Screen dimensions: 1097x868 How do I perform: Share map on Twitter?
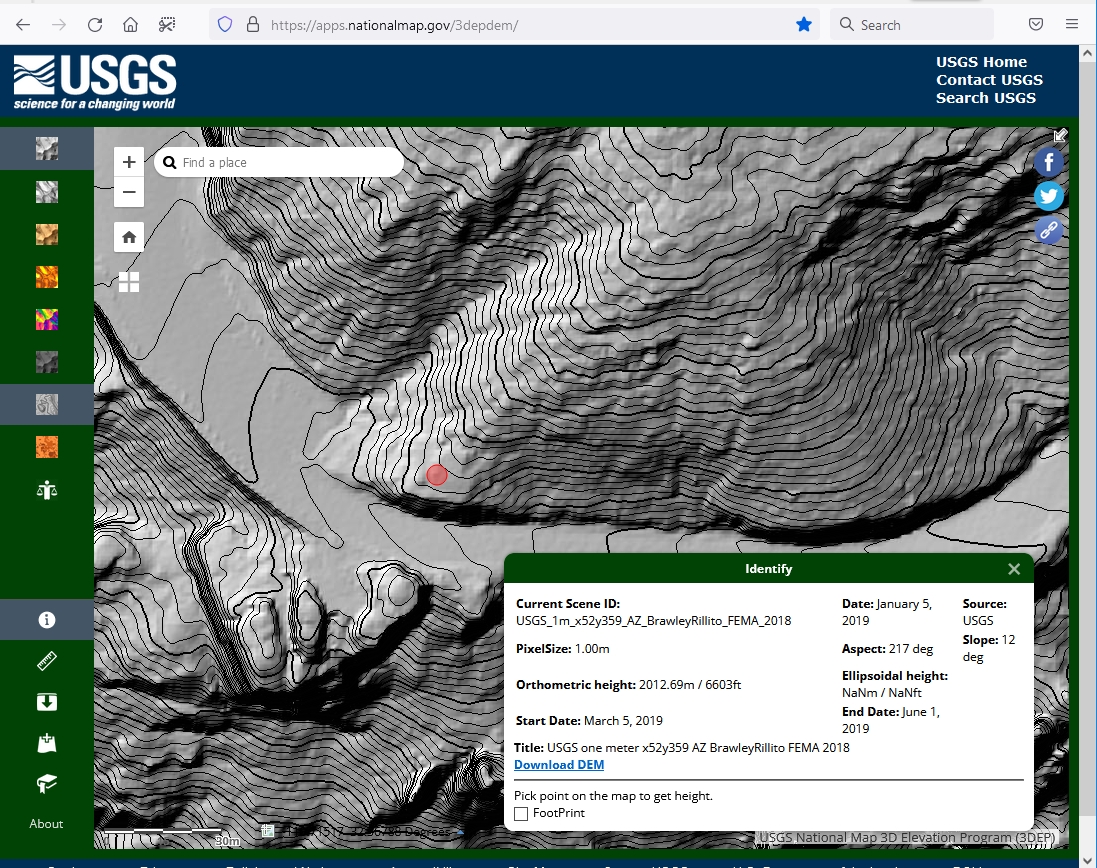pos(1048,196)
